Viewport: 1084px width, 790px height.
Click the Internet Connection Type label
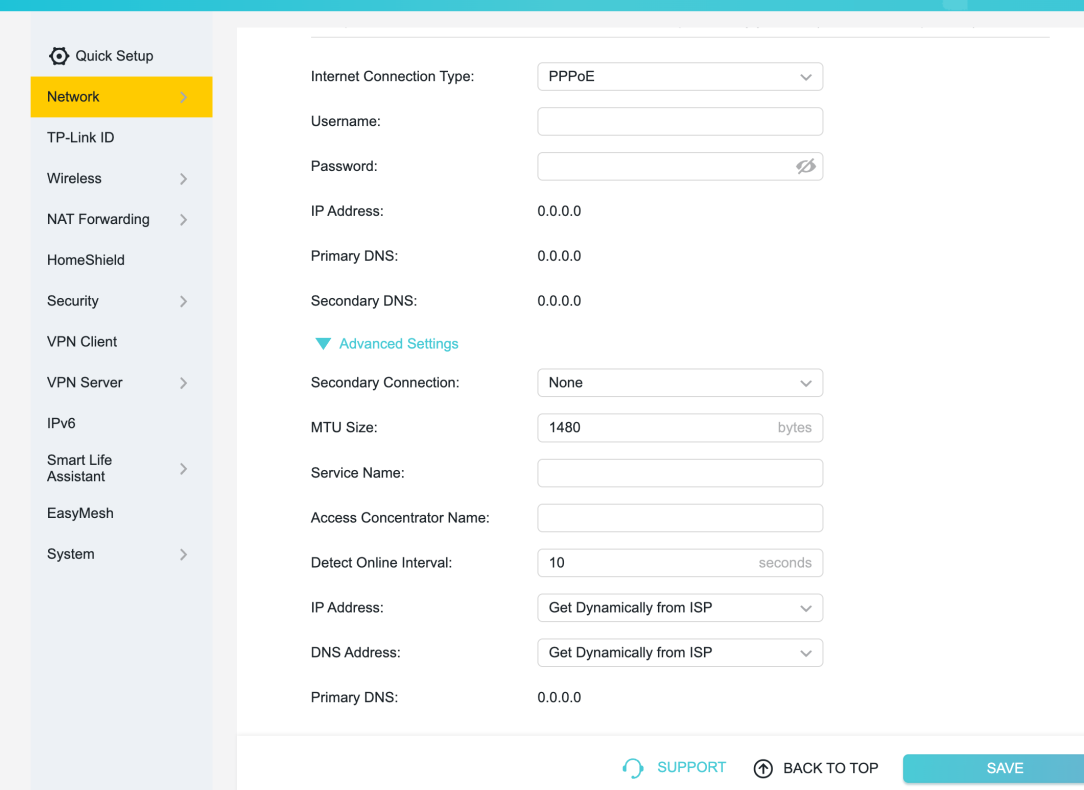tap(392, 76)
